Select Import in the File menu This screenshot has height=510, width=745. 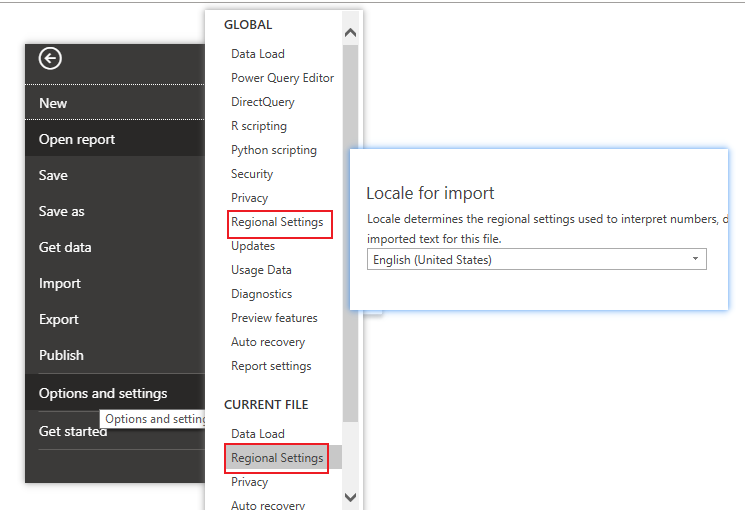tap(115, 283)
